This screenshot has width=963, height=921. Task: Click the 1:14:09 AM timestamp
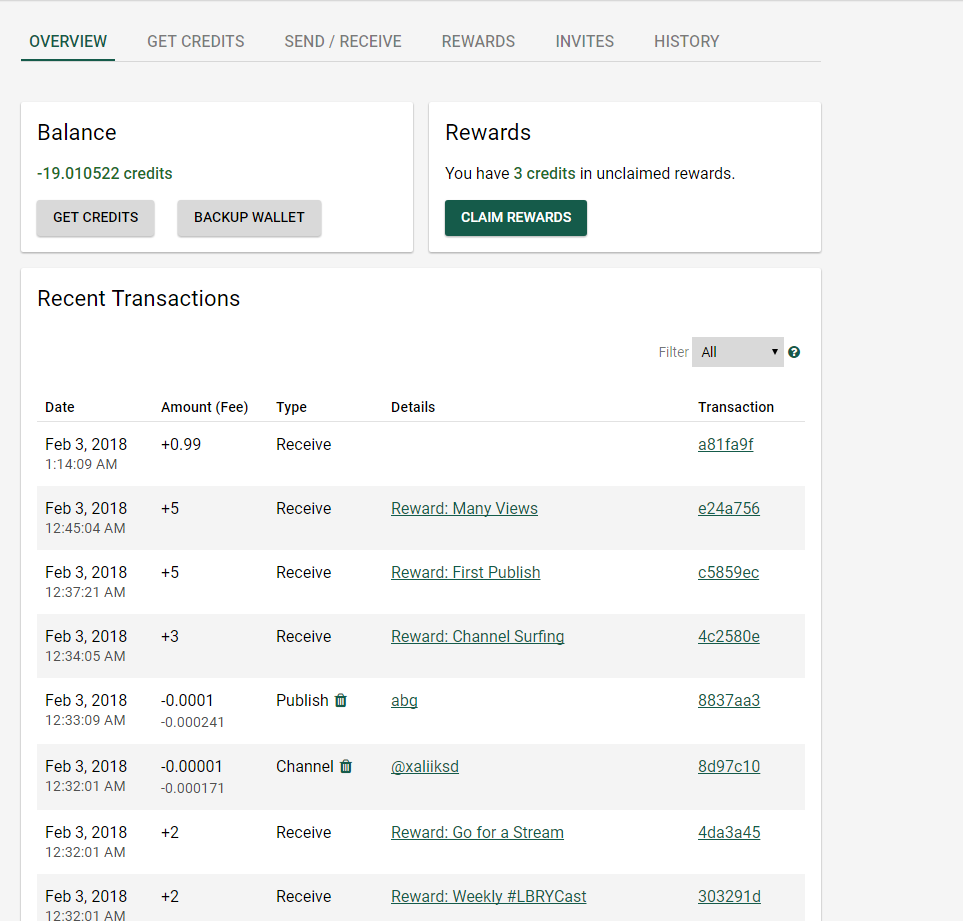81,464
